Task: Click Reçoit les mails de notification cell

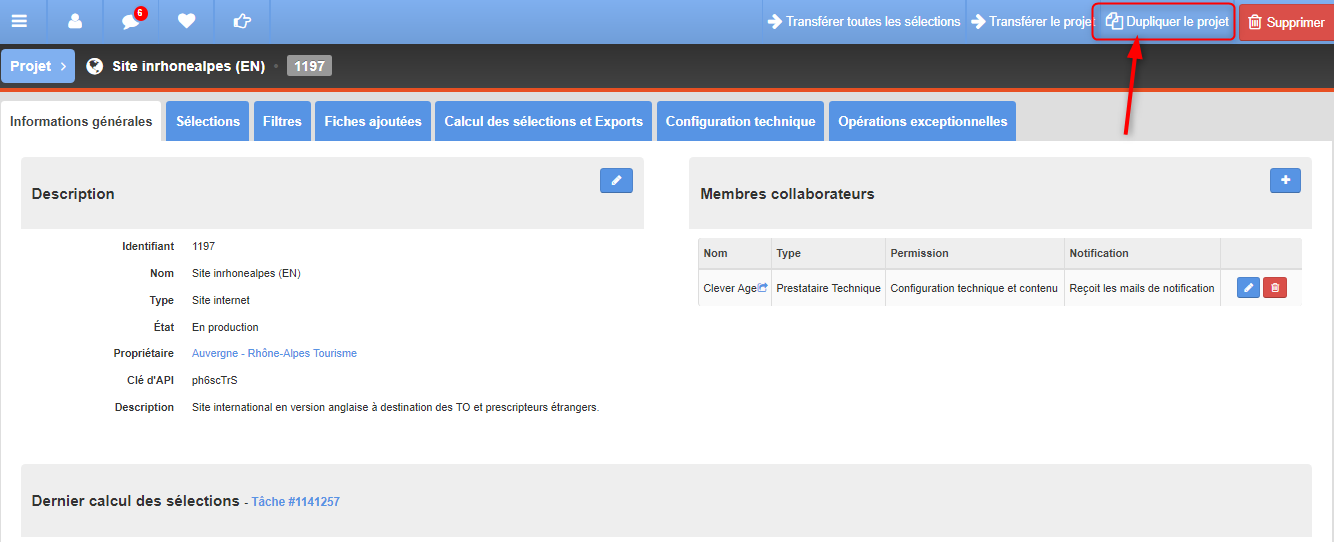Action: click(x=1142, y=288)
